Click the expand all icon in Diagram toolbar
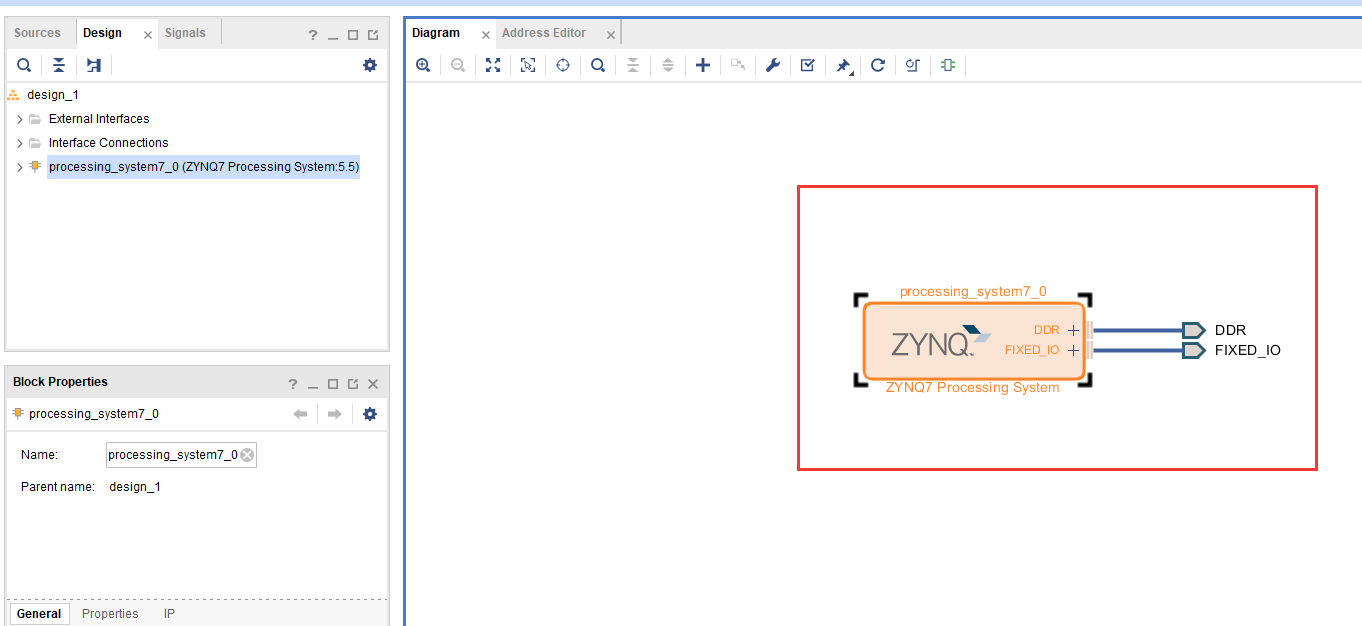This screenshot has height=626, width=1362. tap(668, 65)
